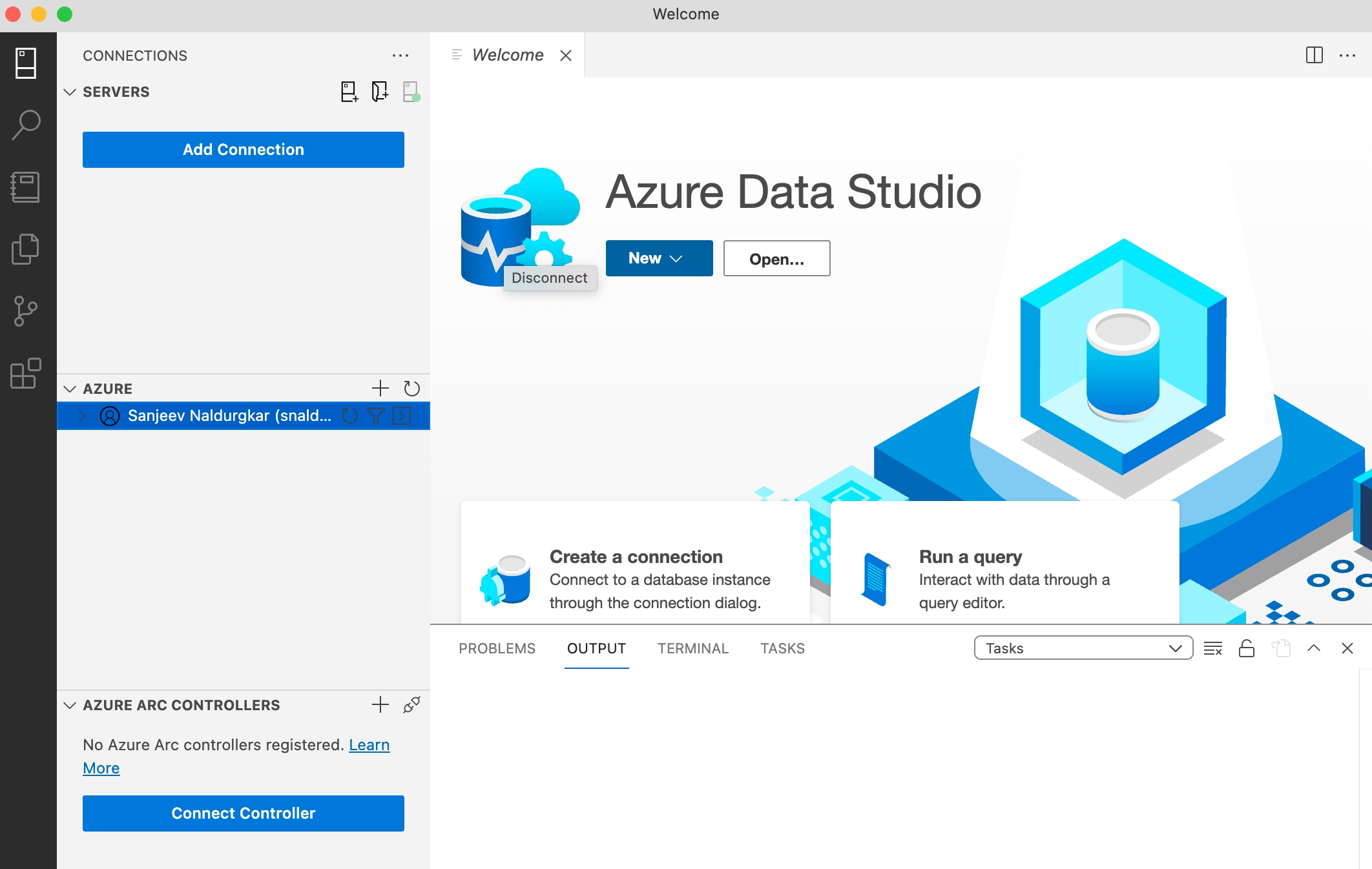Click the filter subscriptions icon on Sanjeev row
This screenshot has height=869, width=1372.
[376, 416]
